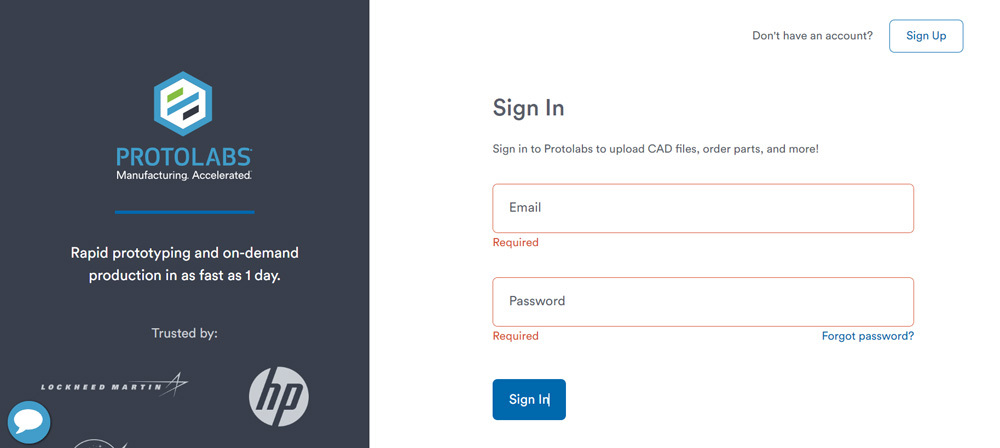Click the Lockheed Martin logo

pos(114,385)
